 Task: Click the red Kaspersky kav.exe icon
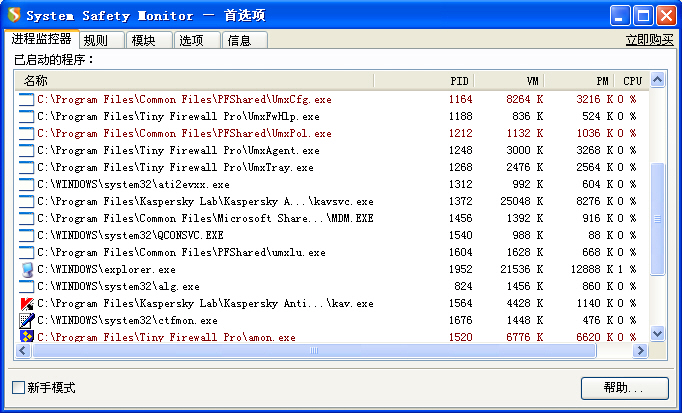point(27,303)
